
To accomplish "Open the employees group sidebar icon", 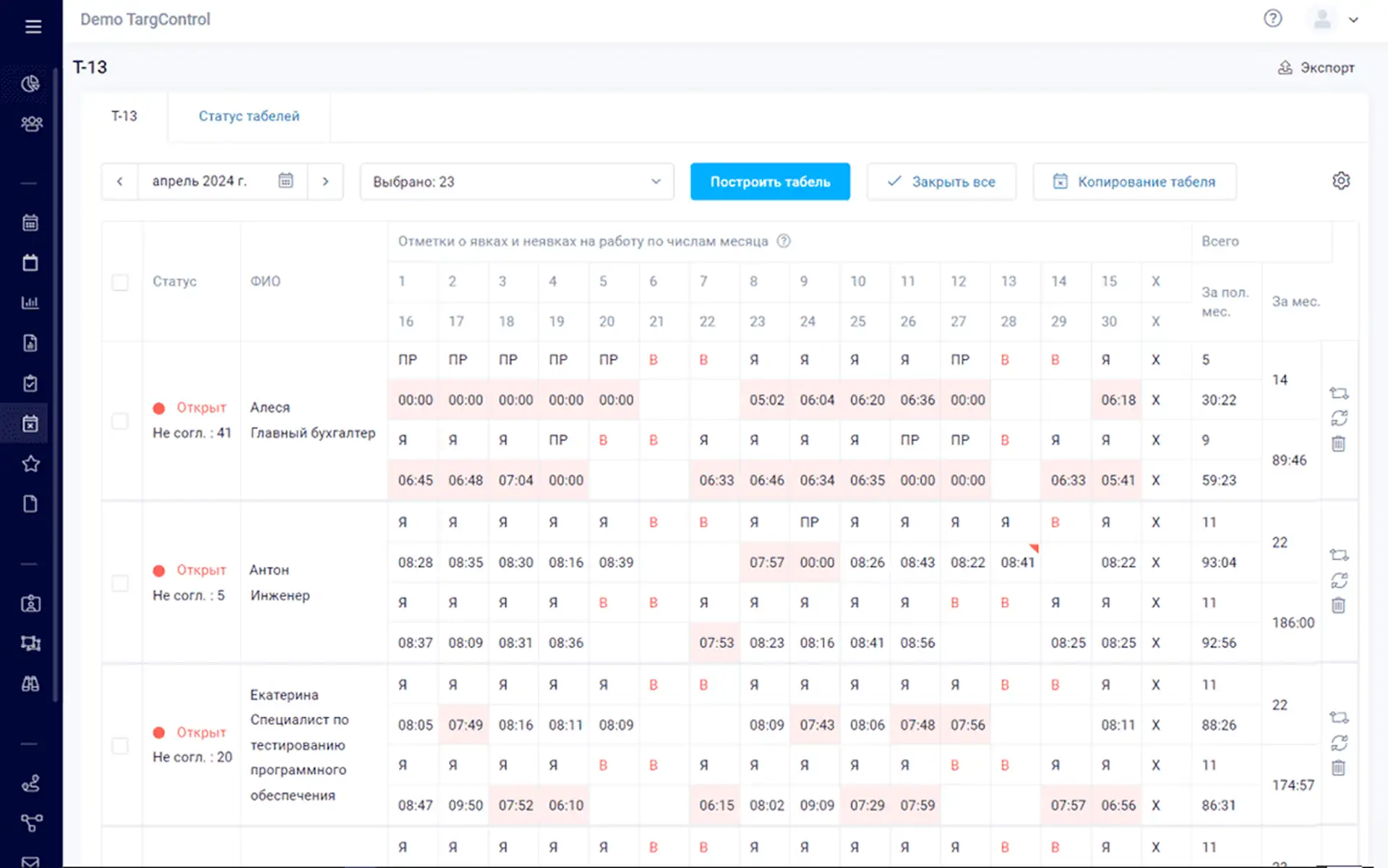I will 31,124.
